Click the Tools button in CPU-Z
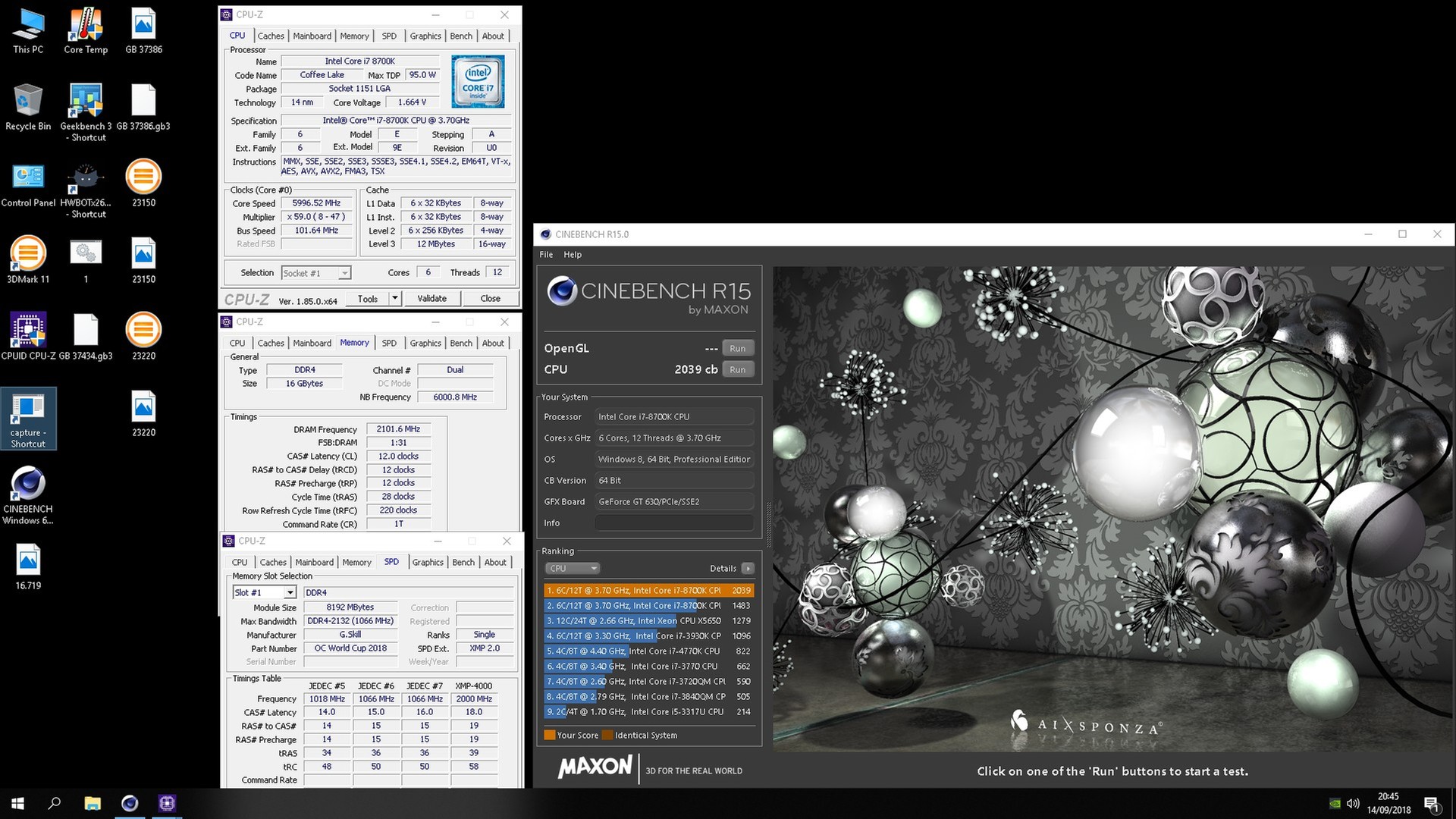The height and width of the screenshot is (819, 1456). [x=368, y=299]
